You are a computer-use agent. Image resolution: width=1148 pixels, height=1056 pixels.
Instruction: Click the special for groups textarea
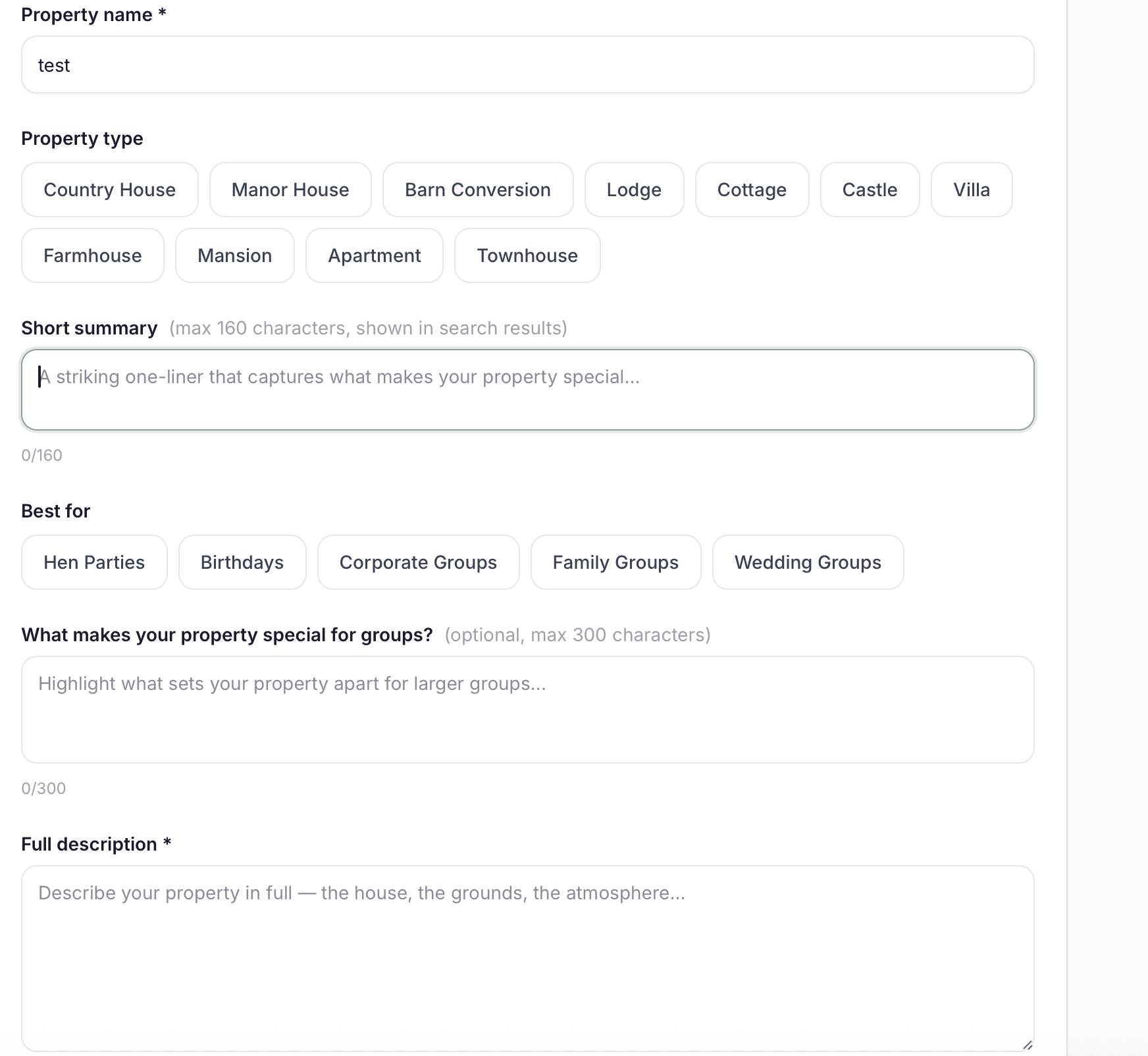click(527, 710)
